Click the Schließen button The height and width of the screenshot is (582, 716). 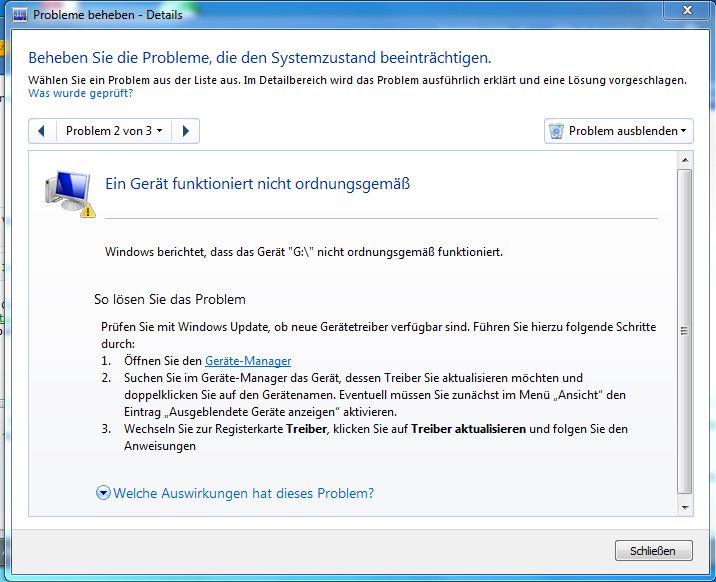(x=653, y=551)
